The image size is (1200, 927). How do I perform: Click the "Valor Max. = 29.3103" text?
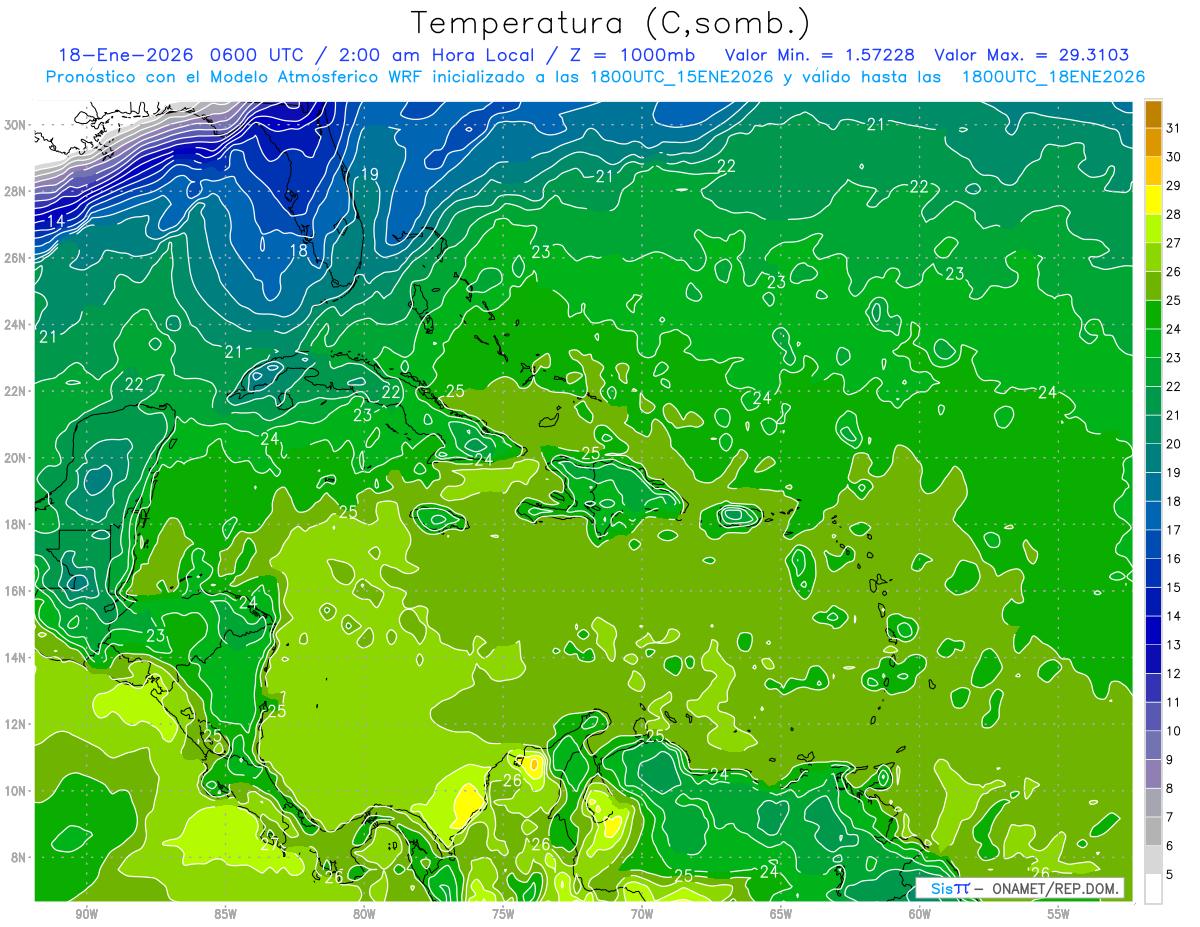tap(1032, 55)
